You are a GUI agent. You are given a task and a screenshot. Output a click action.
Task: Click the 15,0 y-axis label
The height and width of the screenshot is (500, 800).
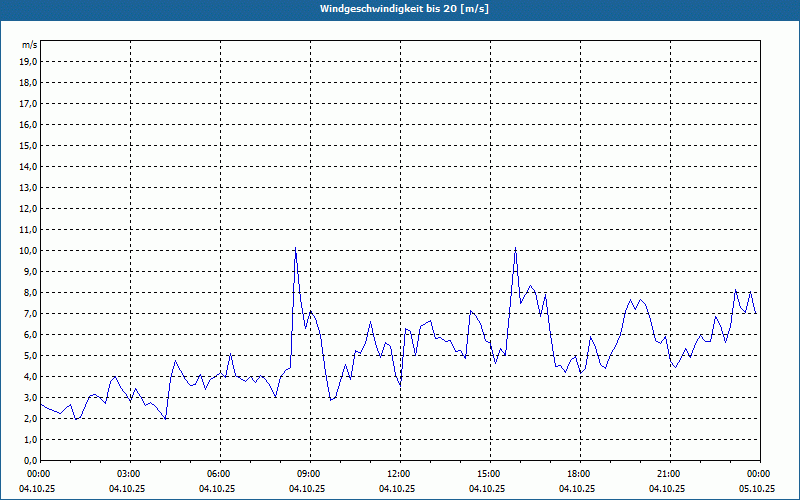[x=28, y=145]
